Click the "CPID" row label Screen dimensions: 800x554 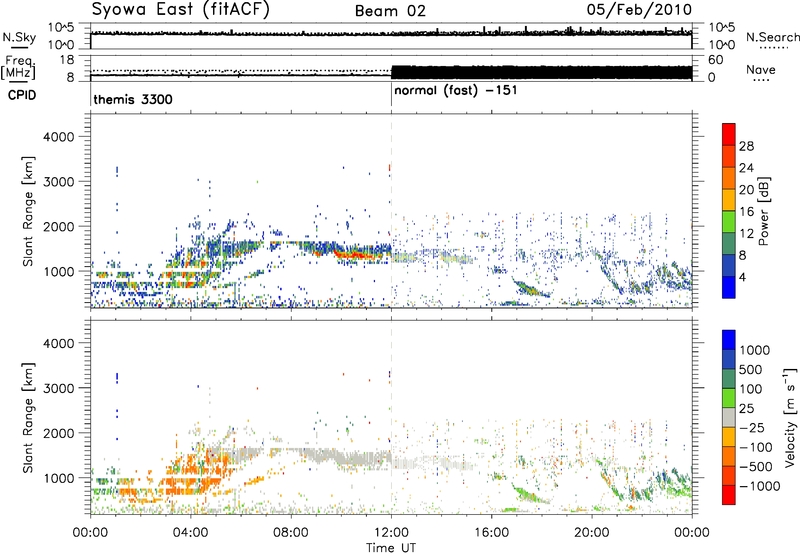22,95
